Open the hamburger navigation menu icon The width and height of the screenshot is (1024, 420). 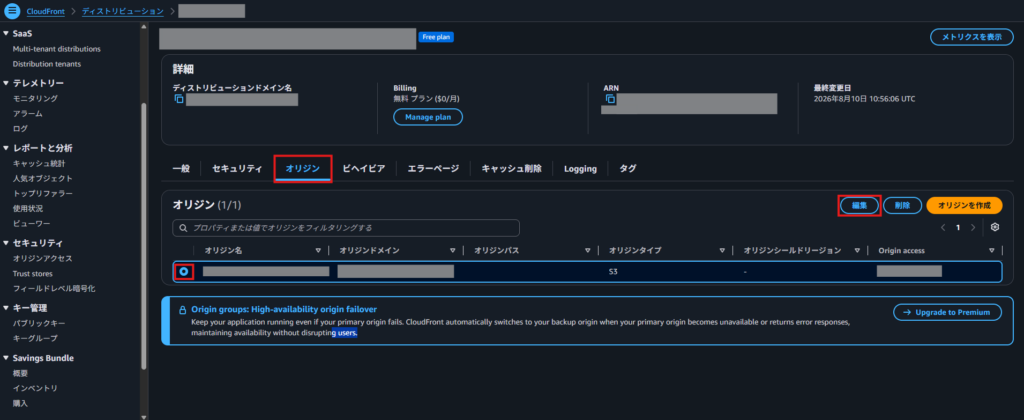pos(12,10)
